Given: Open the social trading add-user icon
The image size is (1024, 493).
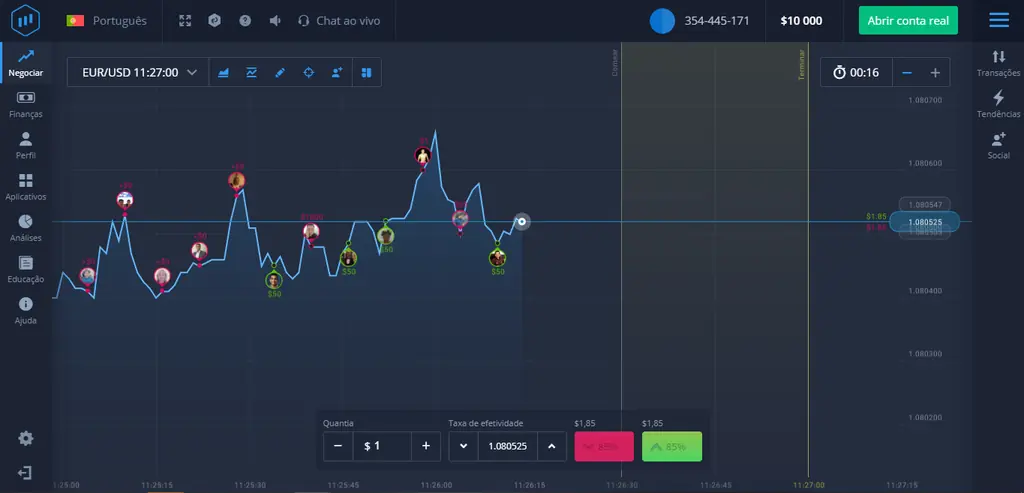Looking at the screenshot, I should [x=337, y=72].
